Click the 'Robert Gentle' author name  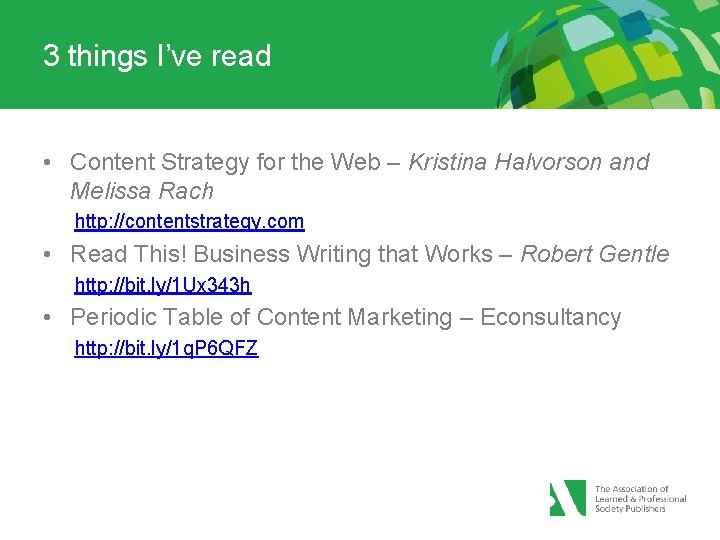(x=595, y=253)
